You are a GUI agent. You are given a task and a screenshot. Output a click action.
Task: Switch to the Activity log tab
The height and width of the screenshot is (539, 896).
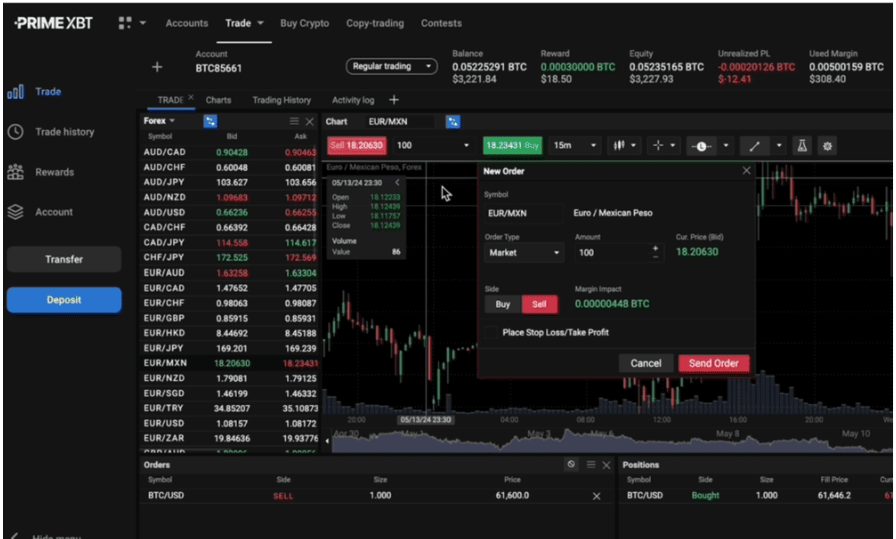353,100
